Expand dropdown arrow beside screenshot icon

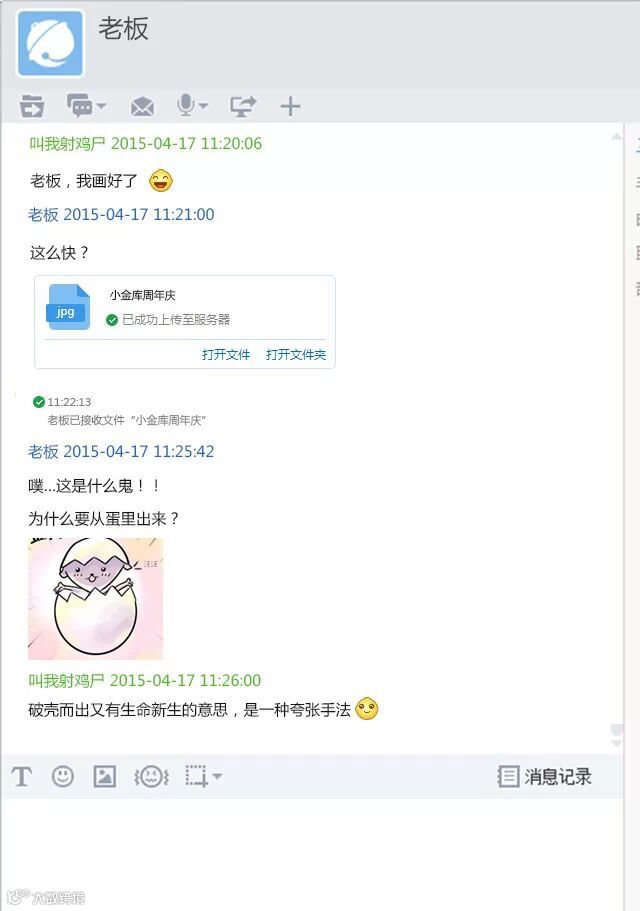(217, 776)
